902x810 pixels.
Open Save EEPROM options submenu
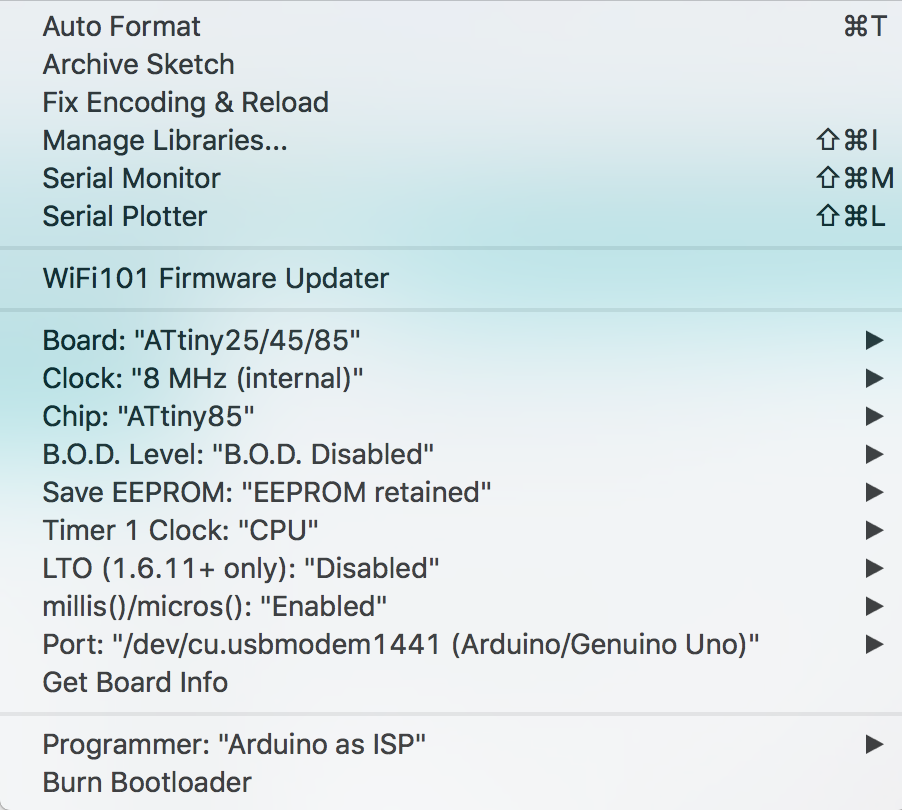(x=267, y=493)
